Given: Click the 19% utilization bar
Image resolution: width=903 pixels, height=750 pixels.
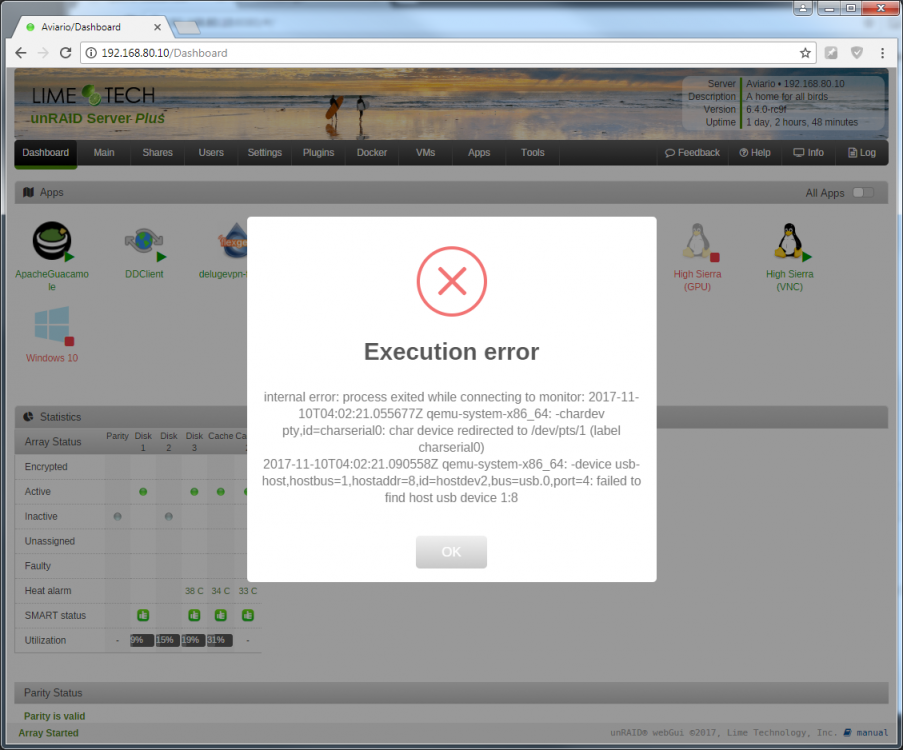Looking at the screenshot, I should click(194, 640).
